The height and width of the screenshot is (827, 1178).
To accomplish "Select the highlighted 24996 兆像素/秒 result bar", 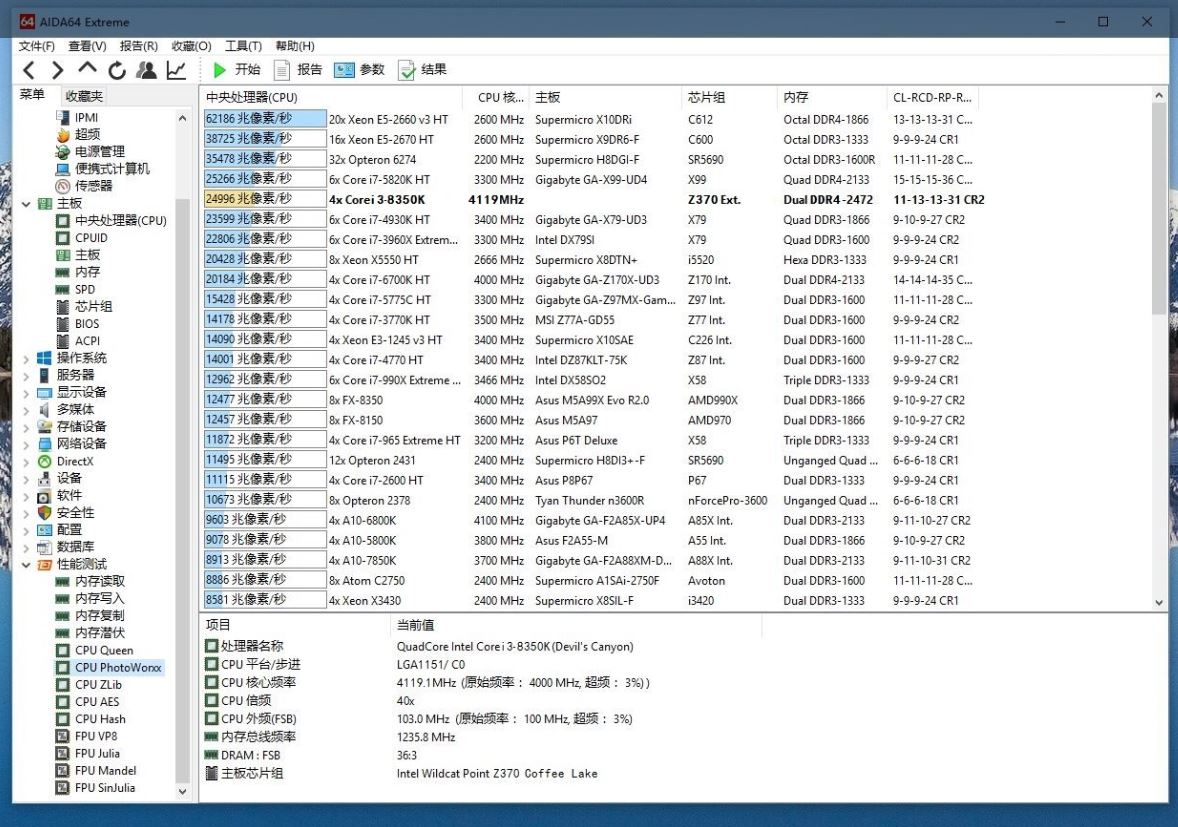I will click(x=265, y=199).
